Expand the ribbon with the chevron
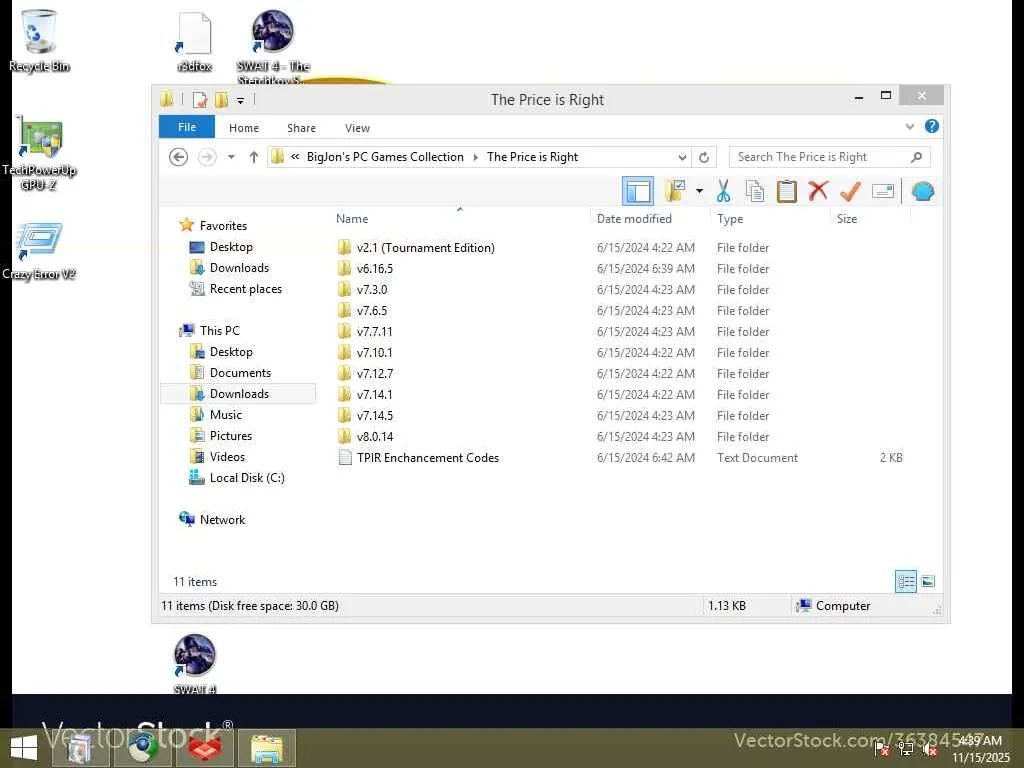1024x768 pixels. click(x=910, y=127)
